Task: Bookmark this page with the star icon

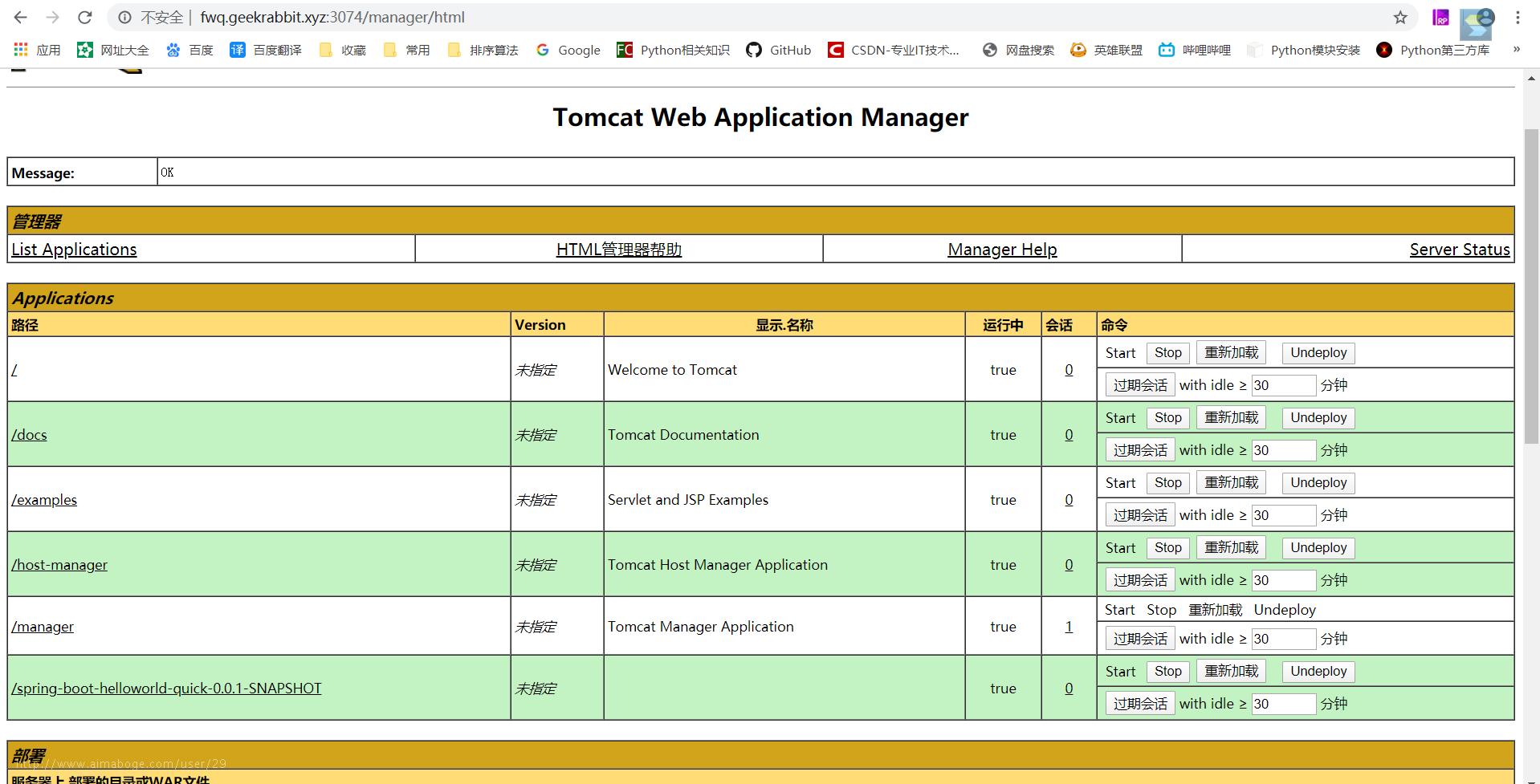Action: [x=1400, y=17]
